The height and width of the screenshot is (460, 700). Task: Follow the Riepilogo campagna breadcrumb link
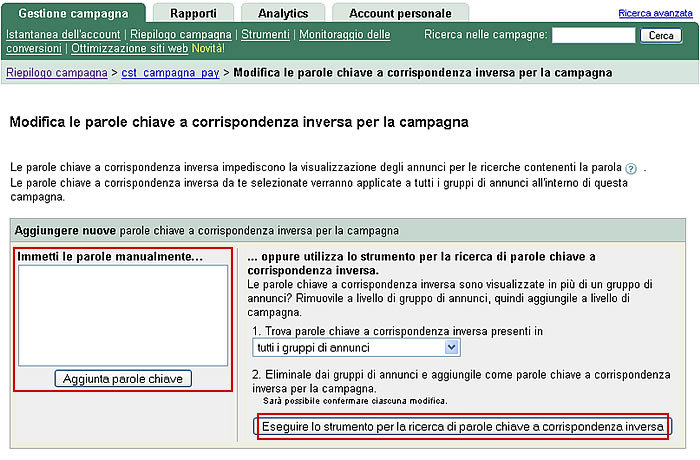[x=57, y=72]
